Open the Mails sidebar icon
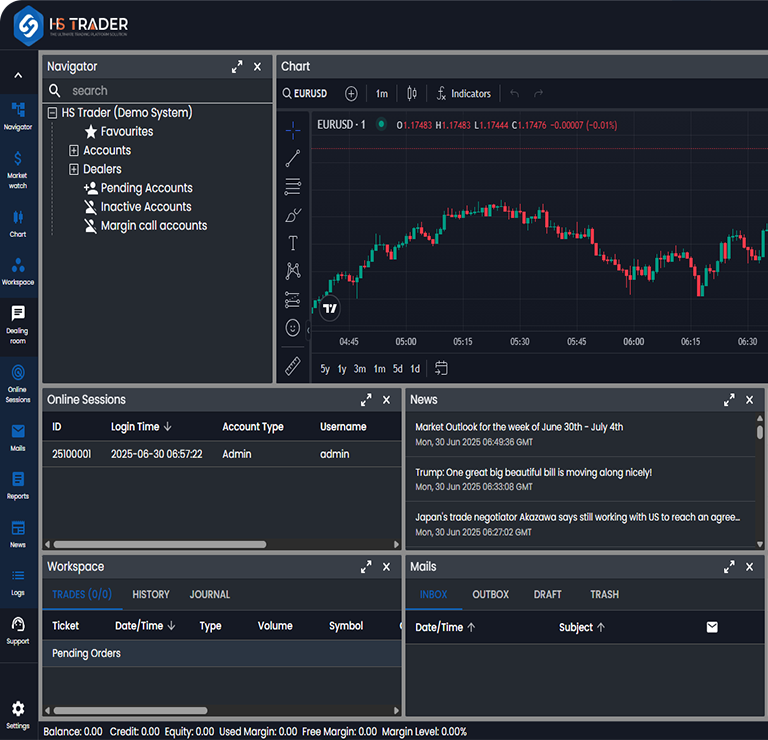This screenshot has height=740, width=768. [18, 437]
